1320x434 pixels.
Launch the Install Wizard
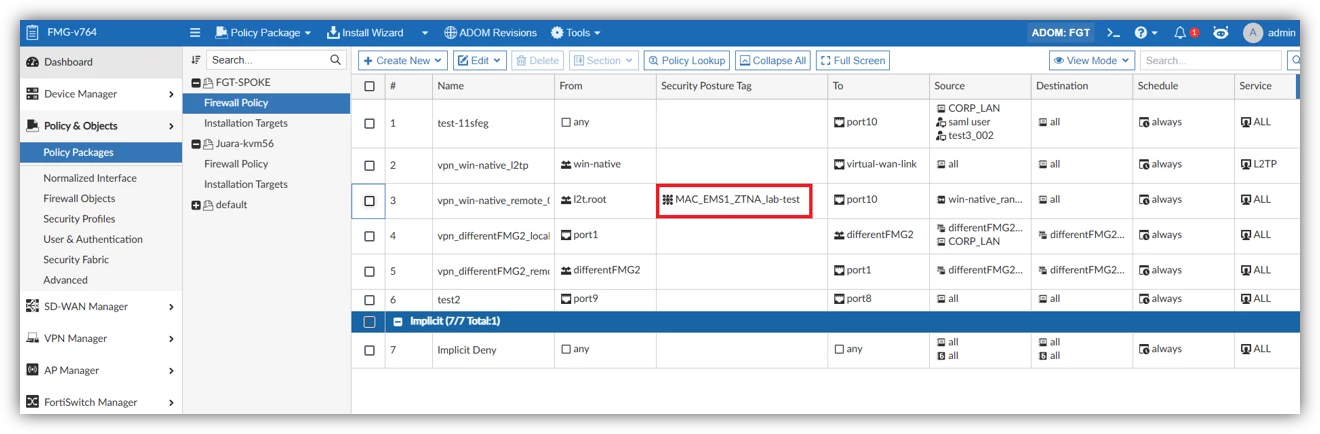coord(366,33)
